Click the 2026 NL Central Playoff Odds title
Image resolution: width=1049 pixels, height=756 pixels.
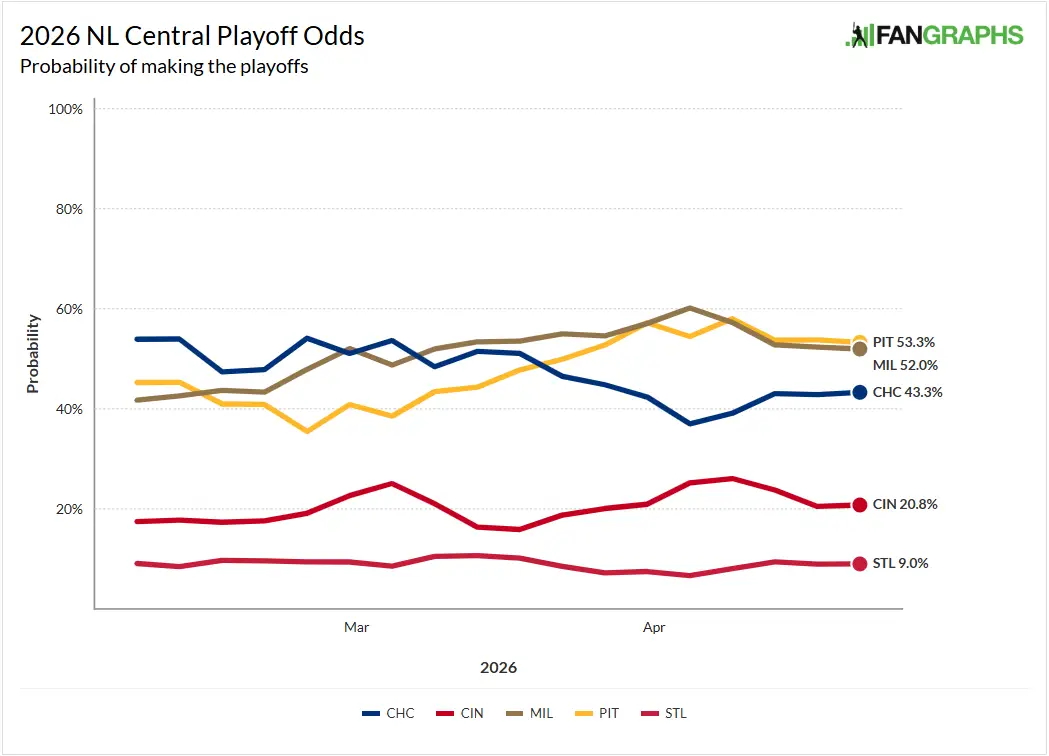pyautogui.click(x=192, y=37)
